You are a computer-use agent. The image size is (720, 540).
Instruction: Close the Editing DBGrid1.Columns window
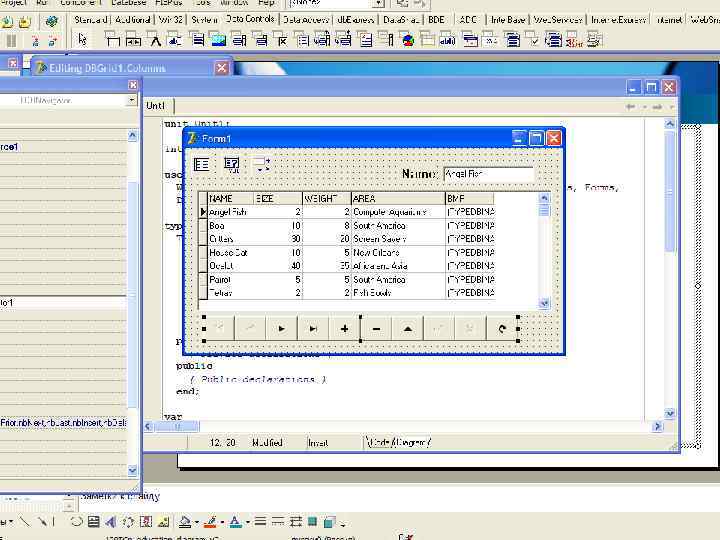coord(221,68)
